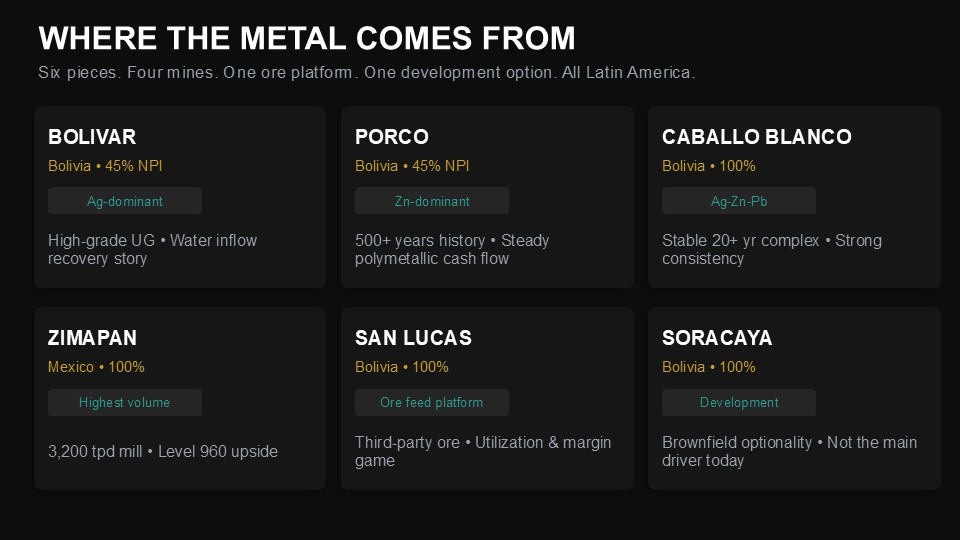Click the BOLIVAR card heading
This screenshot has height=540, width=960.
(x=92, y=137)
